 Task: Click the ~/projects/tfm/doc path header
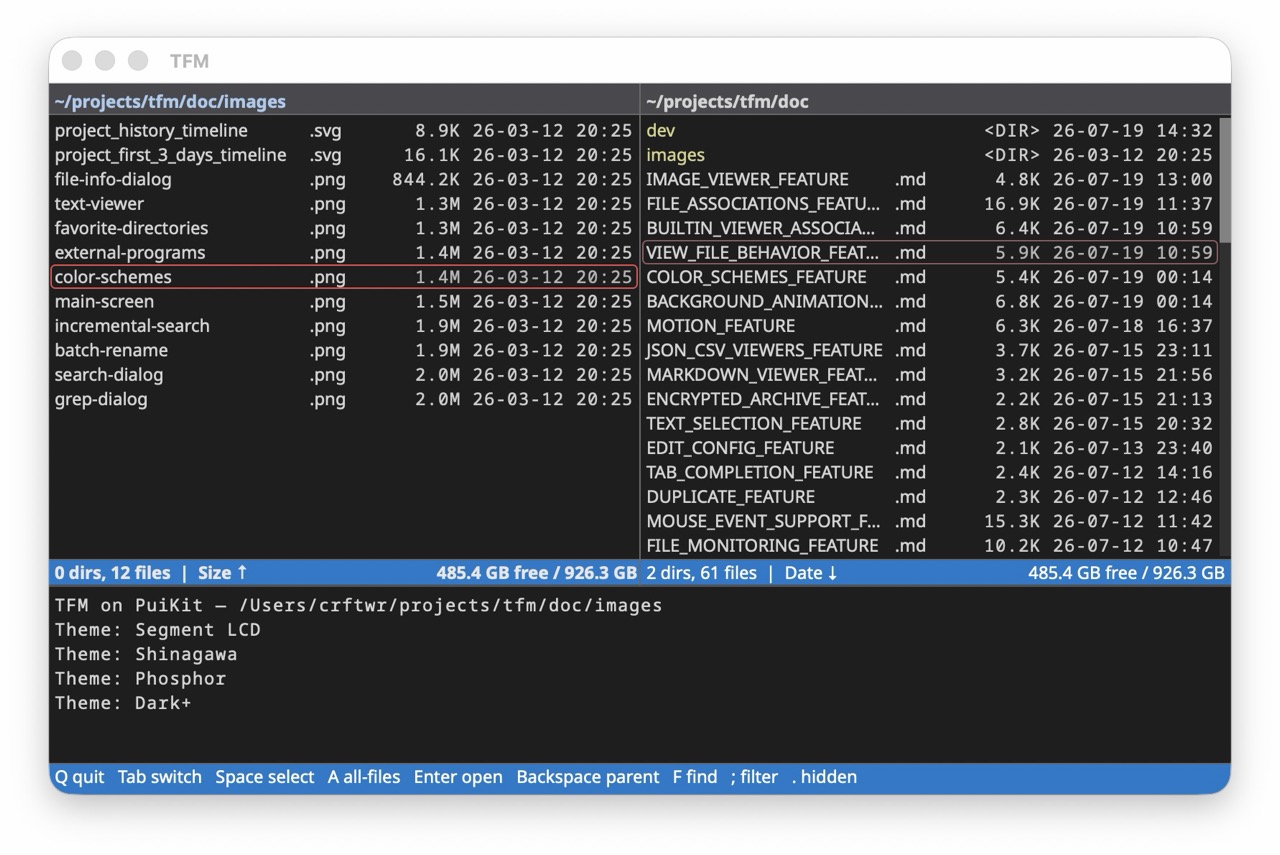tap(727, 102)
